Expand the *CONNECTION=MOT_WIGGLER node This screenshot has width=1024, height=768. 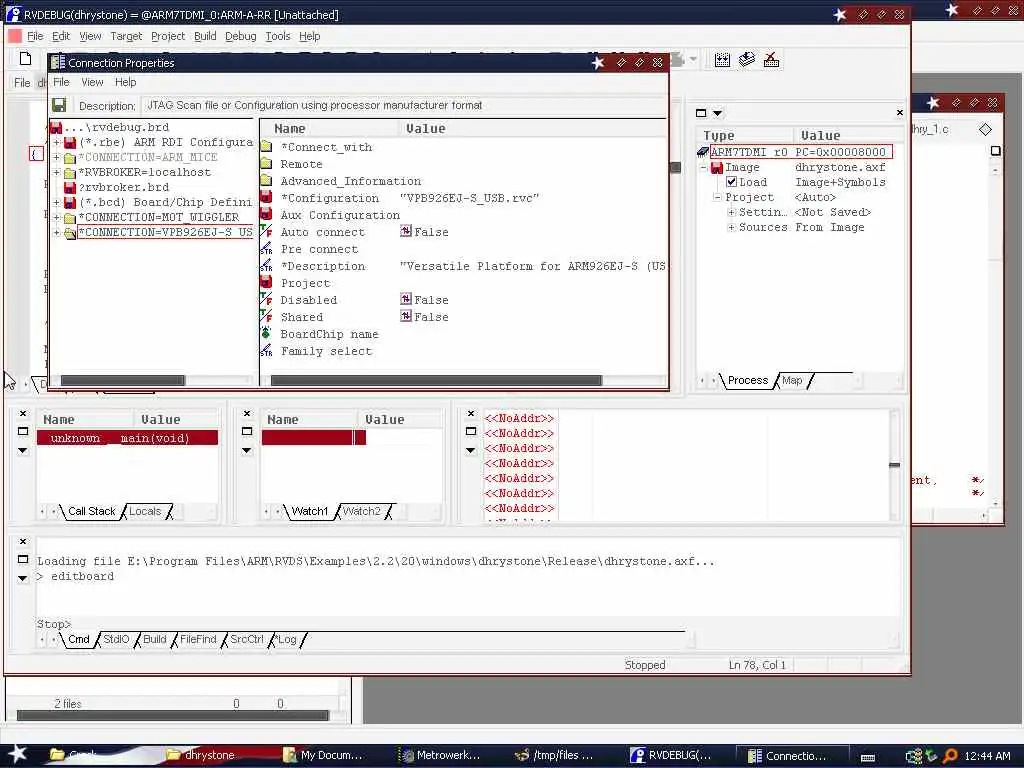click(x=56, y=217)
